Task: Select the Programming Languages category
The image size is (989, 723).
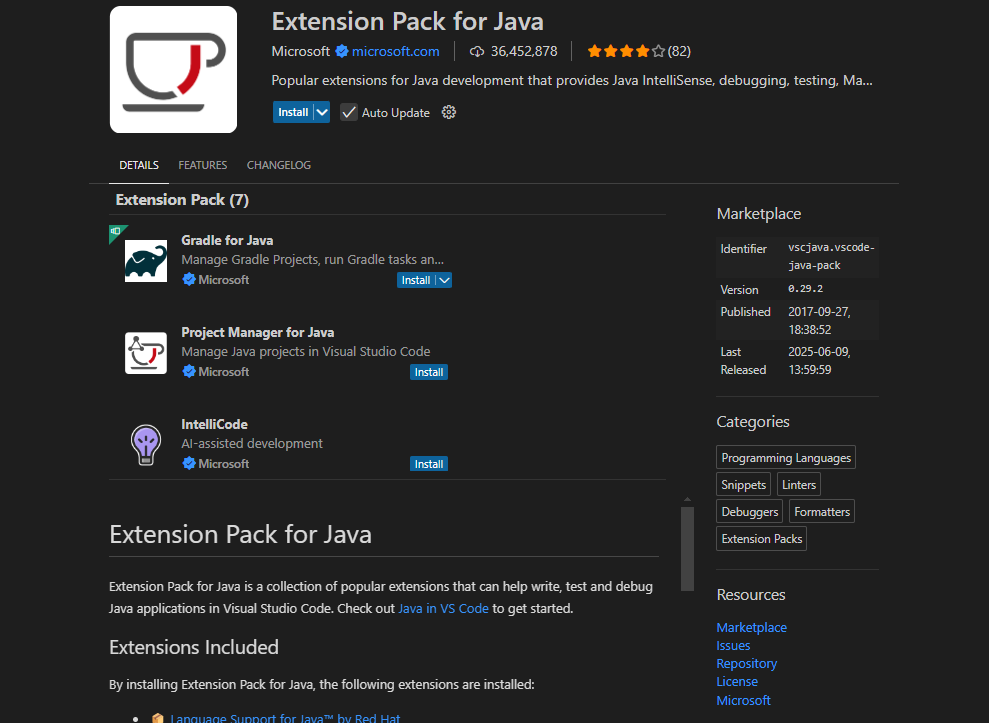Action: pos(786,457)
